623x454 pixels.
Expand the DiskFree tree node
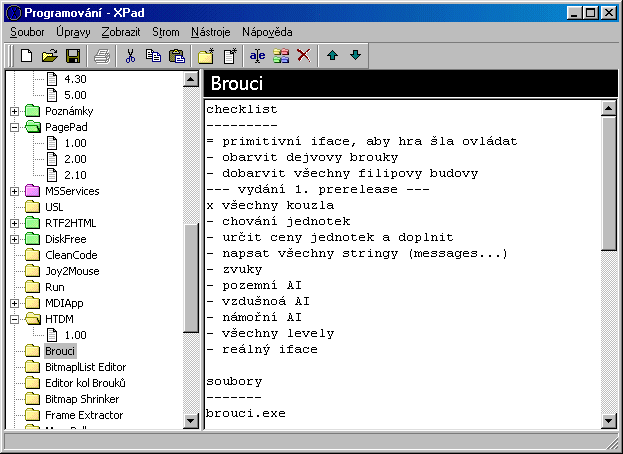[x=14, y=239]
